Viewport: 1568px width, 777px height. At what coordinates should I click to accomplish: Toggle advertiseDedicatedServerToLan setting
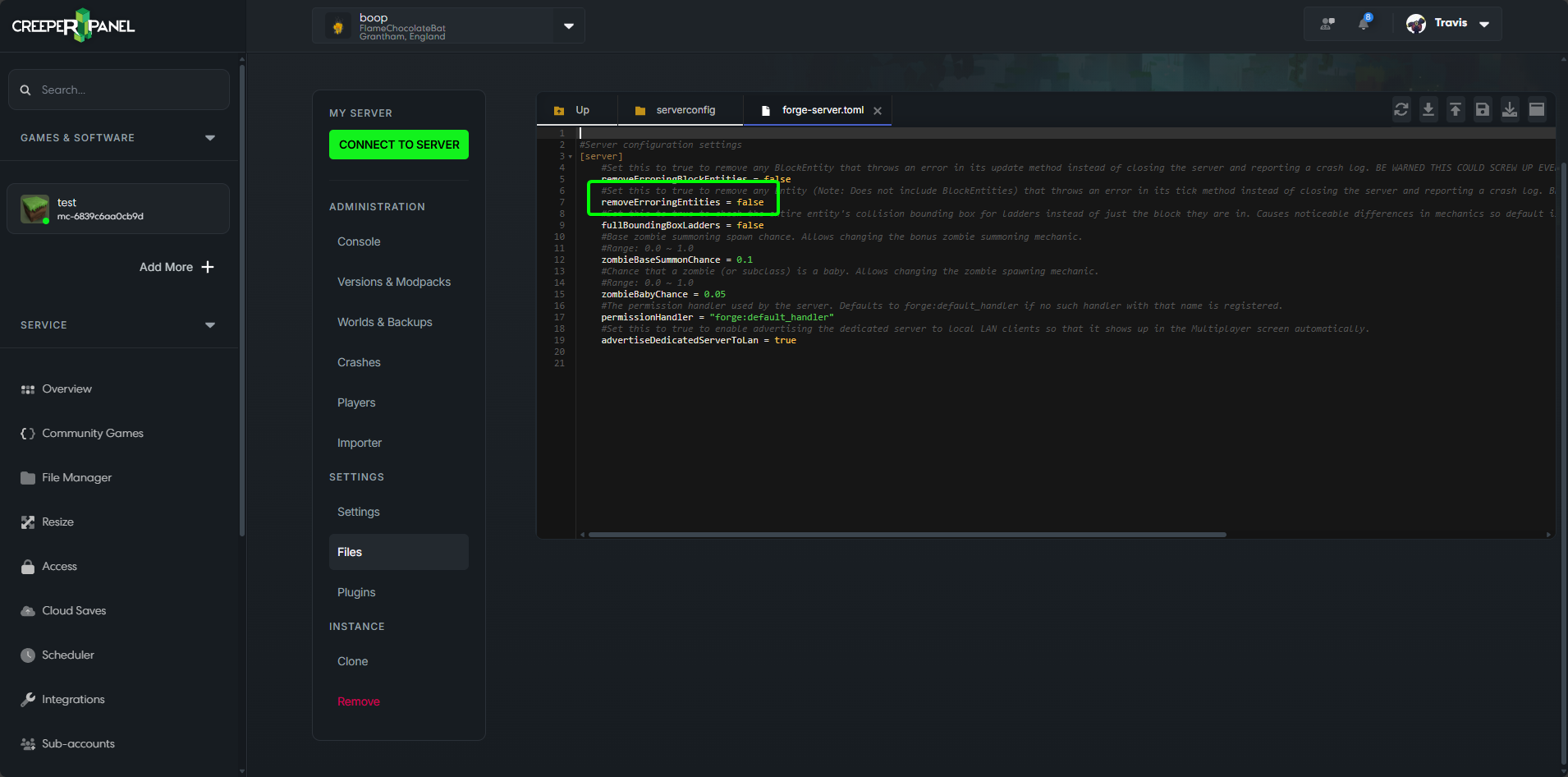pyautogui.click(x=786, y=339)
